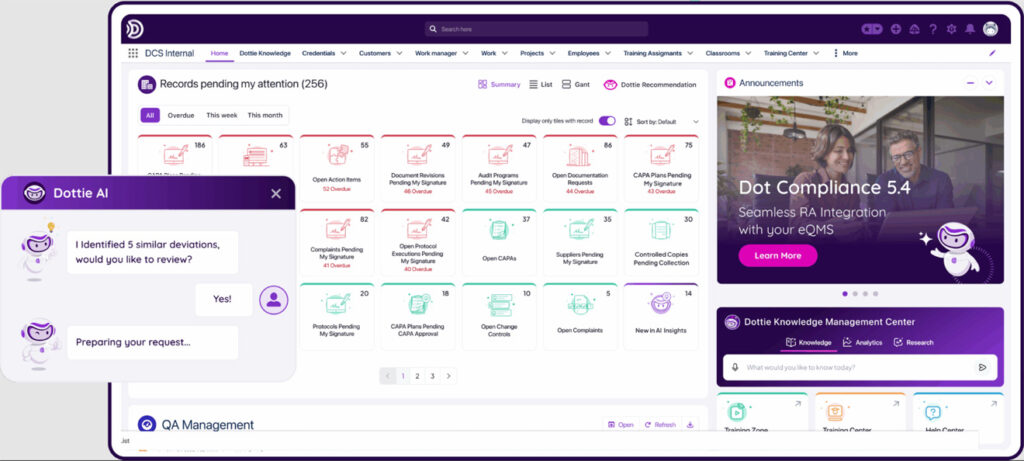Open the New in AI Insights tile
The width and height of the screenshot is (1024, 461).
[661, 317]
